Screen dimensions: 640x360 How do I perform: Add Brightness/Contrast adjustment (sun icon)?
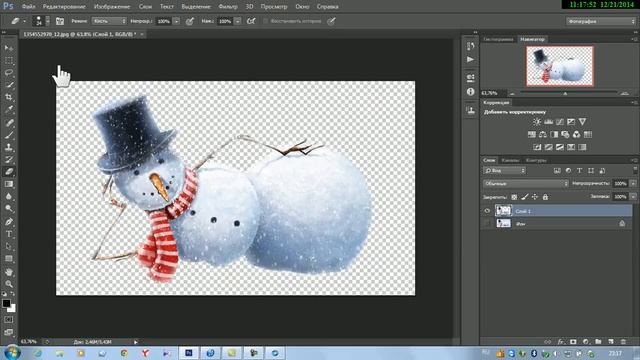point(537,122)
